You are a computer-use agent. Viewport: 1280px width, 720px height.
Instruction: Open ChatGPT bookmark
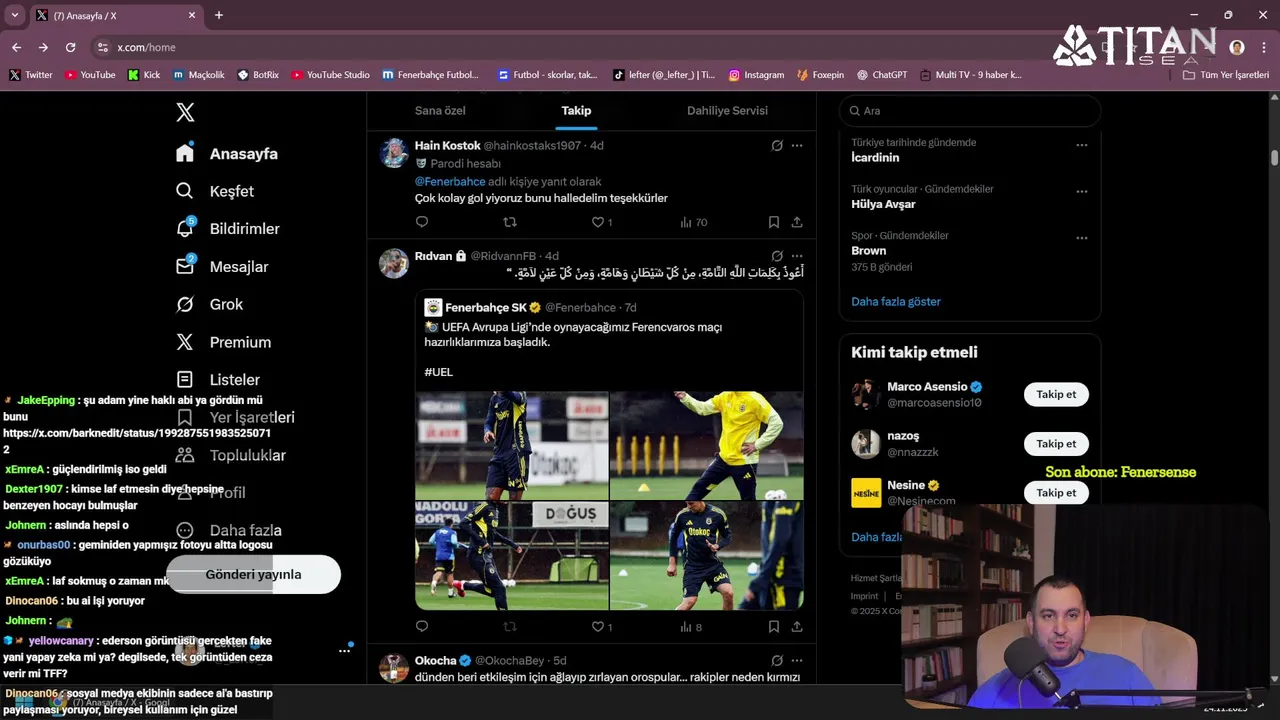coord(881,75)
